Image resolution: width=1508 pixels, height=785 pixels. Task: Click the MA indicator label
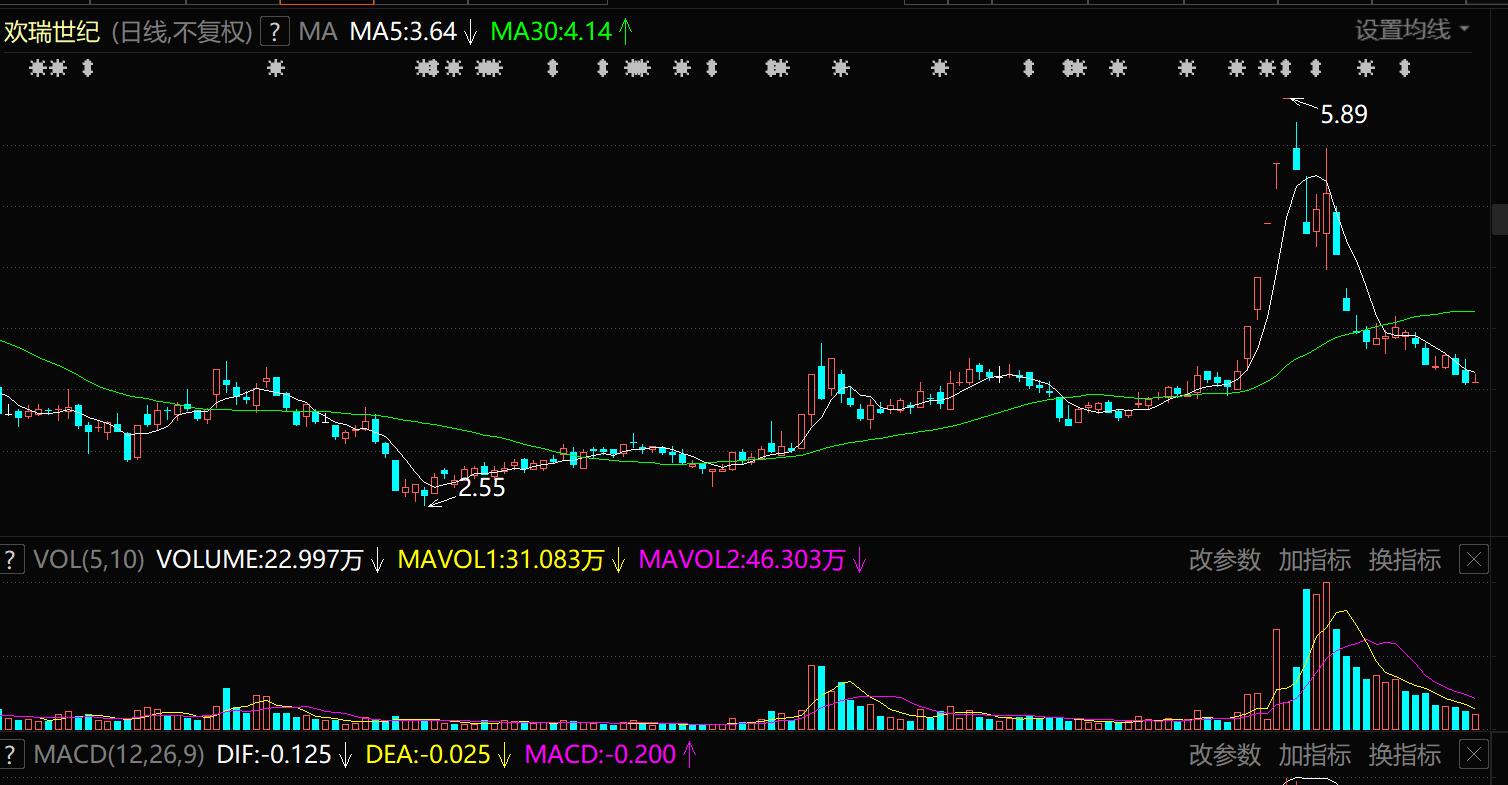point(318,32)
